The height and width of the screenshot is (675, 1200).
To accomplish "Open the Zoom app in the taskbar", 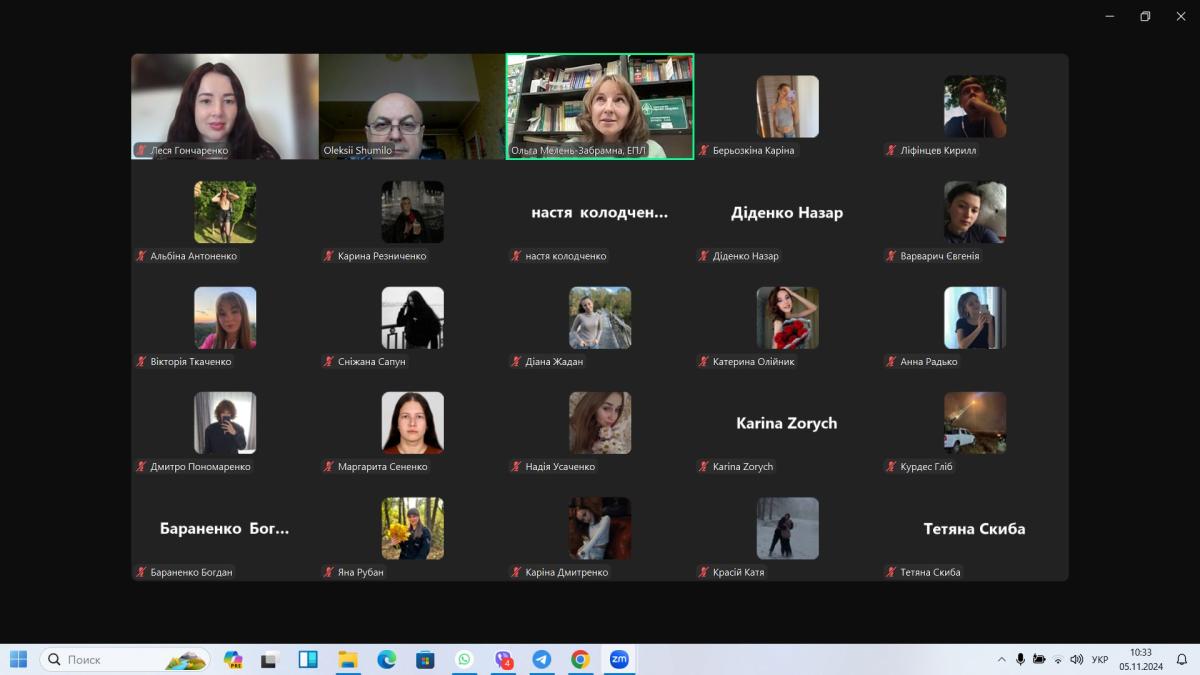I will 619,660.
